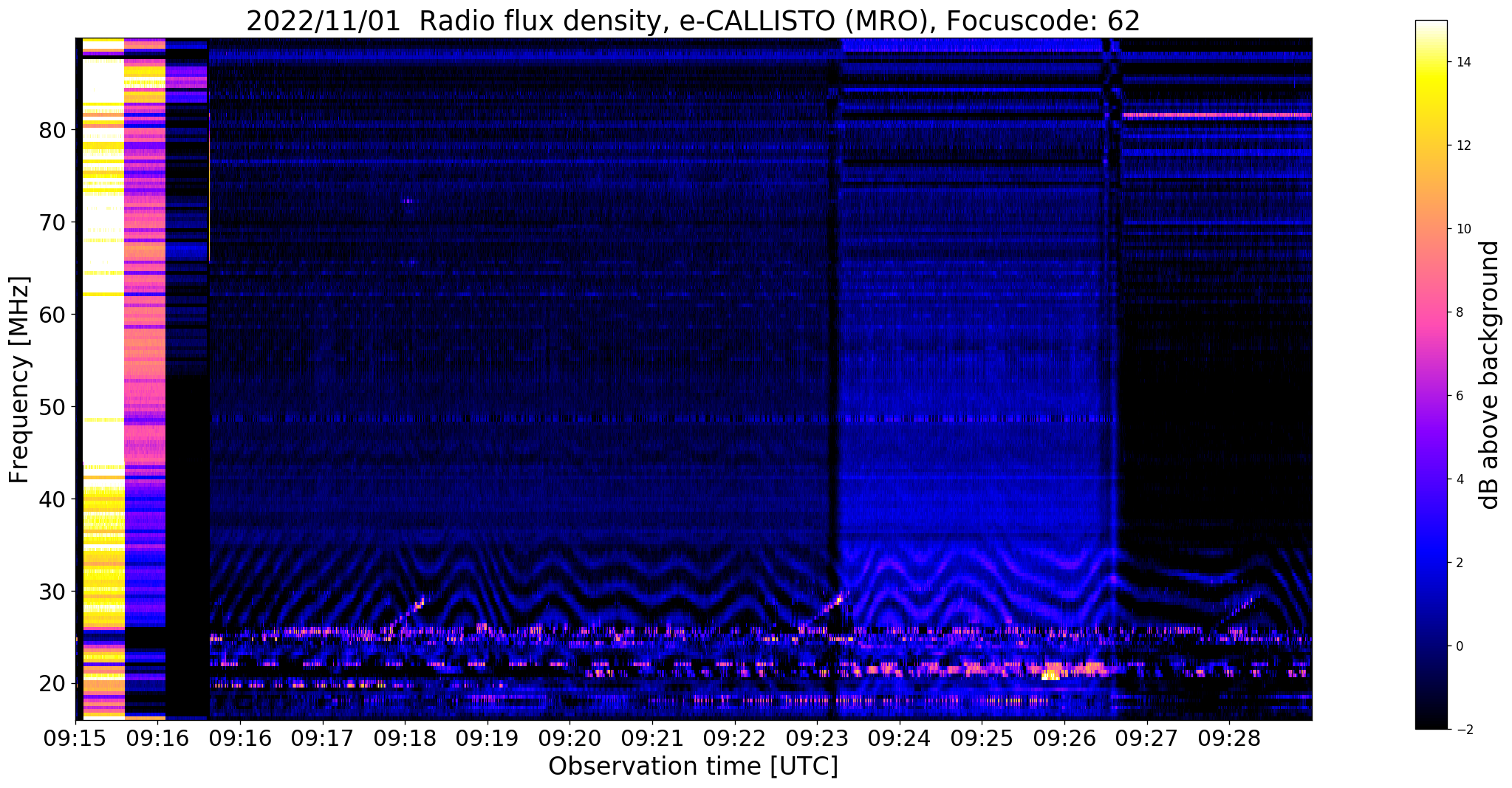Click the 40 MHz frequency tick label
This screenshot has width=1512, height=788.
click(52, 499)
